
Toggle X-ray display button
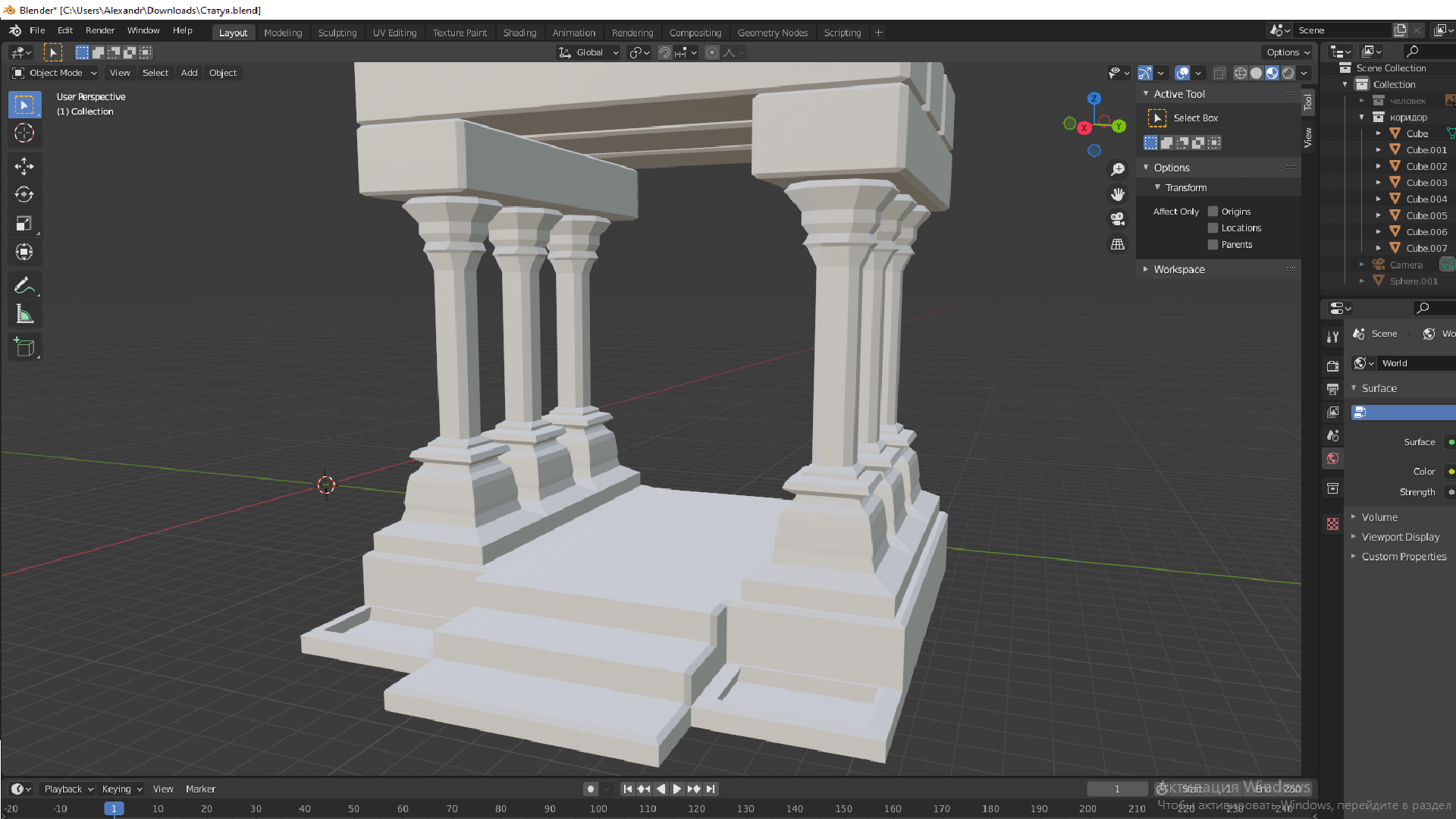point(1219,74)
